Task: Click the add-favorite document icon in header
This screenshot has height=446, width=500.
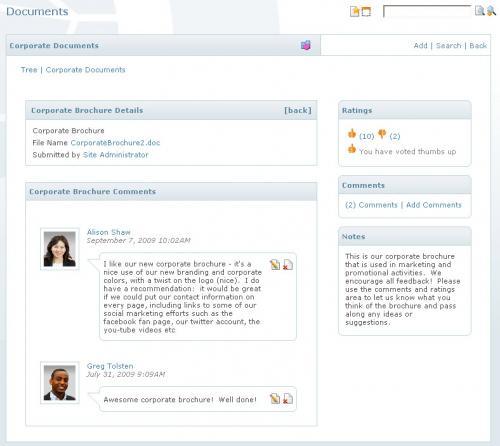Action: click(x=355, y=11)
